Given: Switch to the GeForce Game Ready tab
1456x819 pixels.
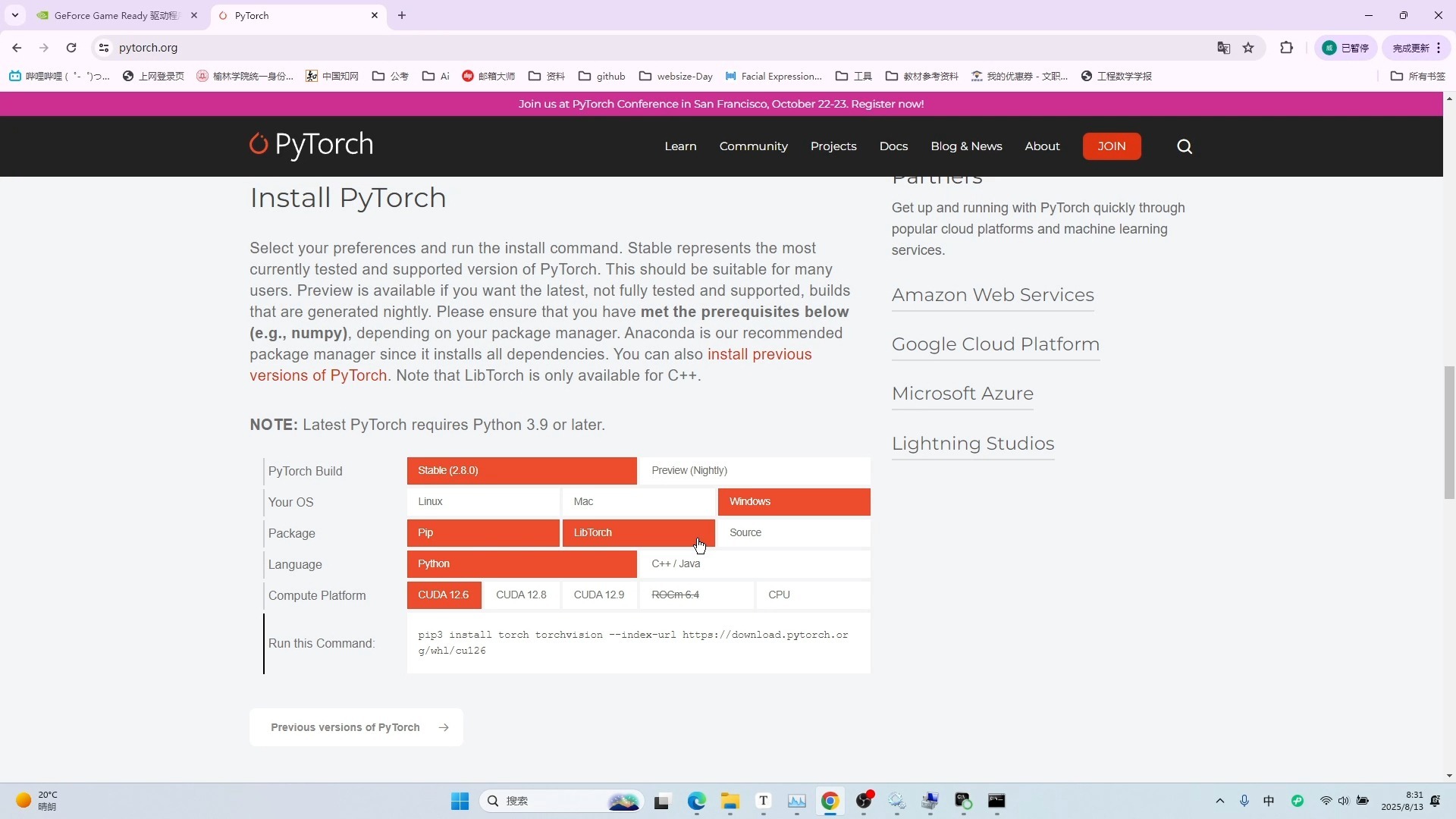Looking at the screenshot, I should tap(114, 15).
